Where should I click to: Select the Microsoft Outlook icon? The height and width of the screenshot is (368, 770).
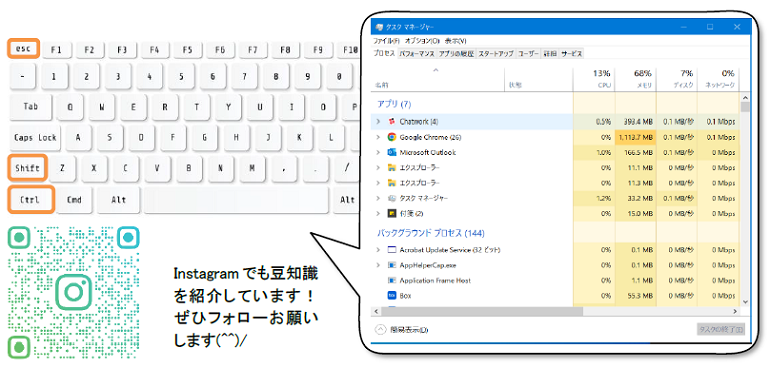pos(392,152)
